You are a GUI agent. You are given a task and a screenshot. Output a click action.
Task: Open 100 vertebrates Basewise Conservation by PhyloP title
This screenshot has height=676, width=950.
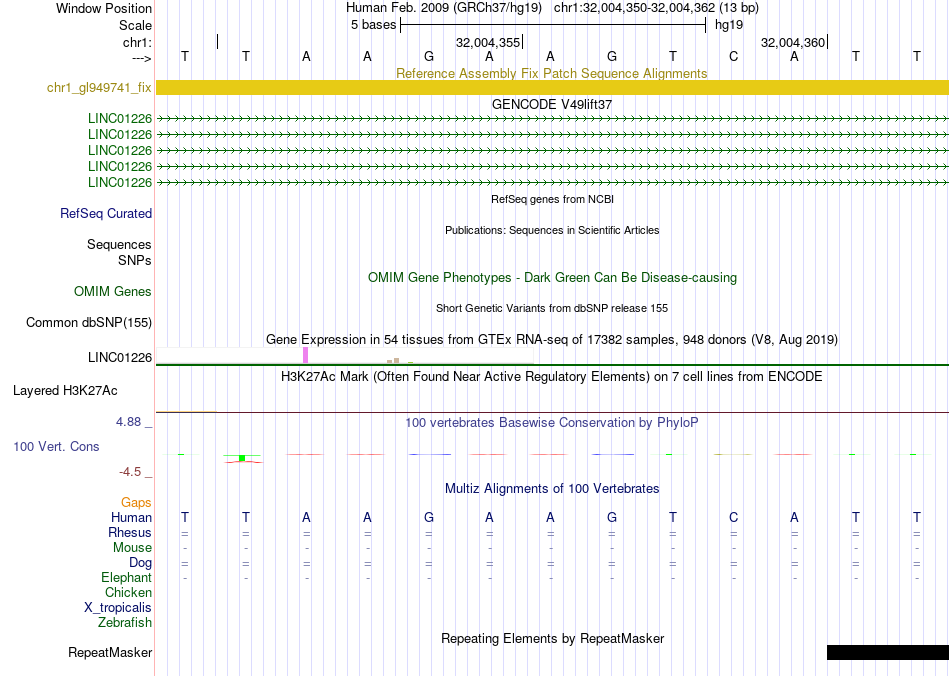point(552,423)
